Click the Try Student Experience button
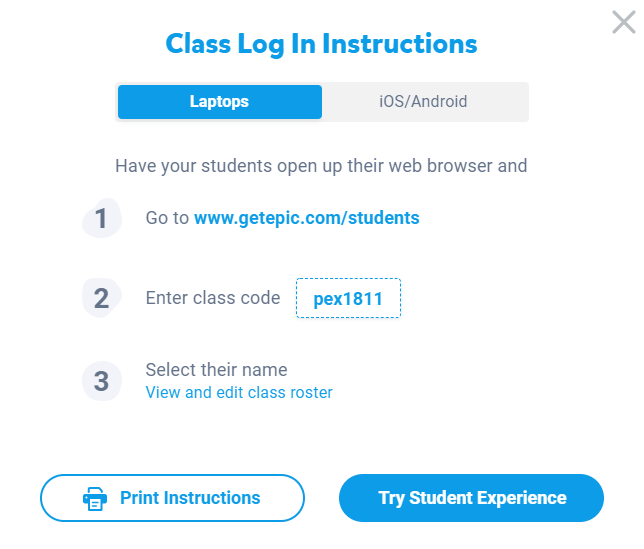This screenshot has width=644, height=549. pyautogui.click(x=471, y=498)
